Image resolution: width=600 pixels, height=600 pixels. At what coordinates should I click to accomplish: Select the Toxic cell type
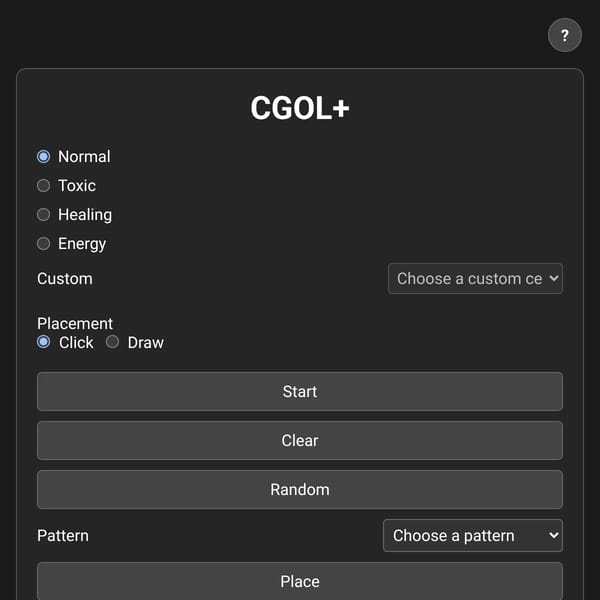tap(44, 186)
